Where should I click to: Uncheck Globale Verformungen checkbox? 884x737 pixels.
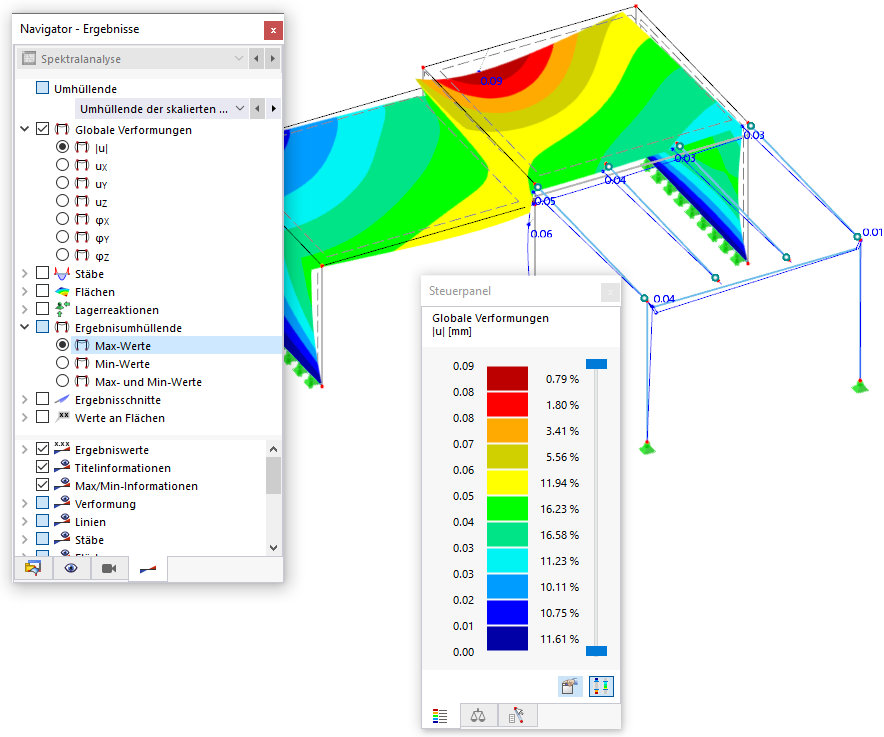42,129
